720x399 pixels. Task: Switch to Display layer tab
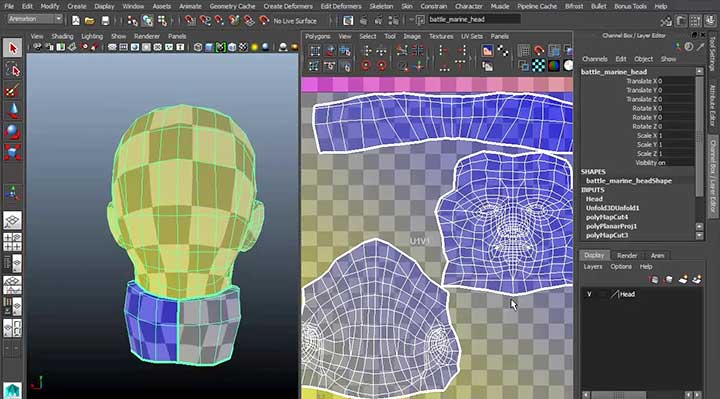(x=594, y=255)
